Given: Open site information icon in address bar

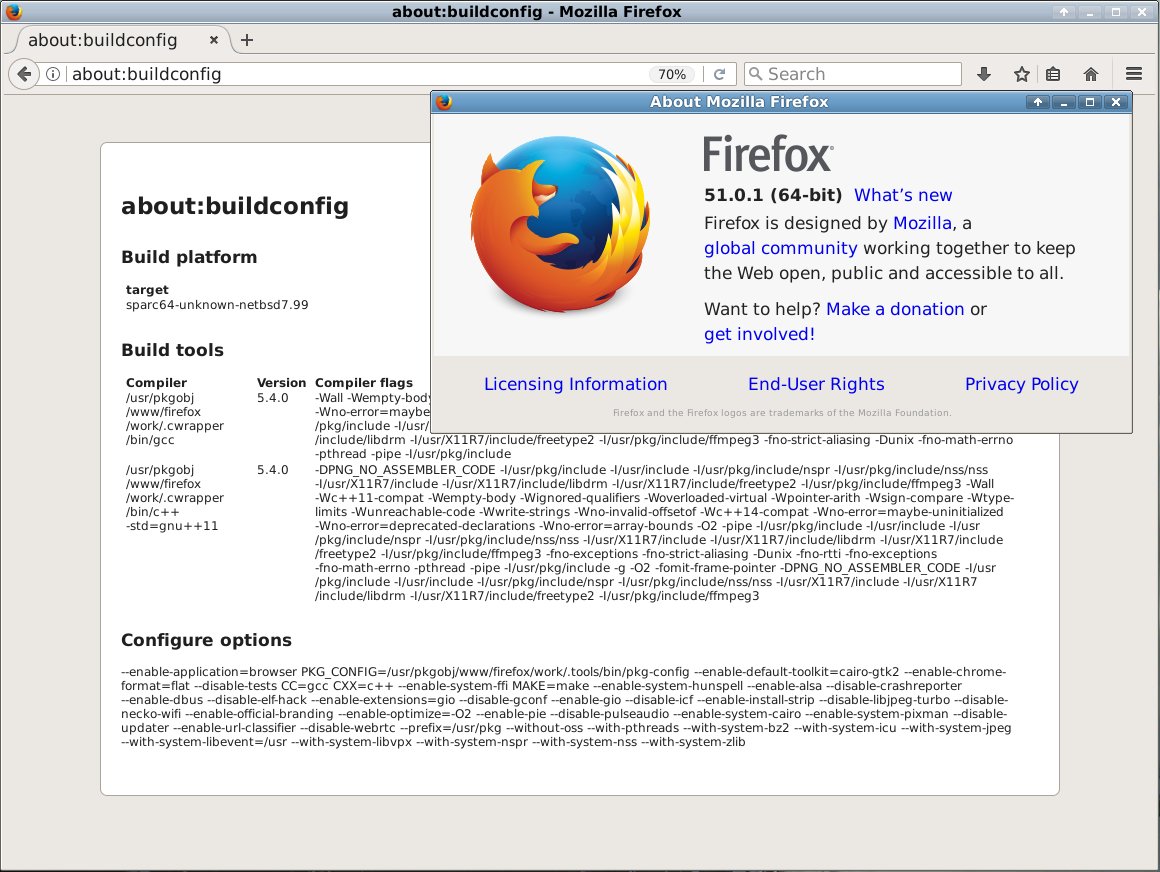Looking at the screenshot, I should (x=53, y=74).
